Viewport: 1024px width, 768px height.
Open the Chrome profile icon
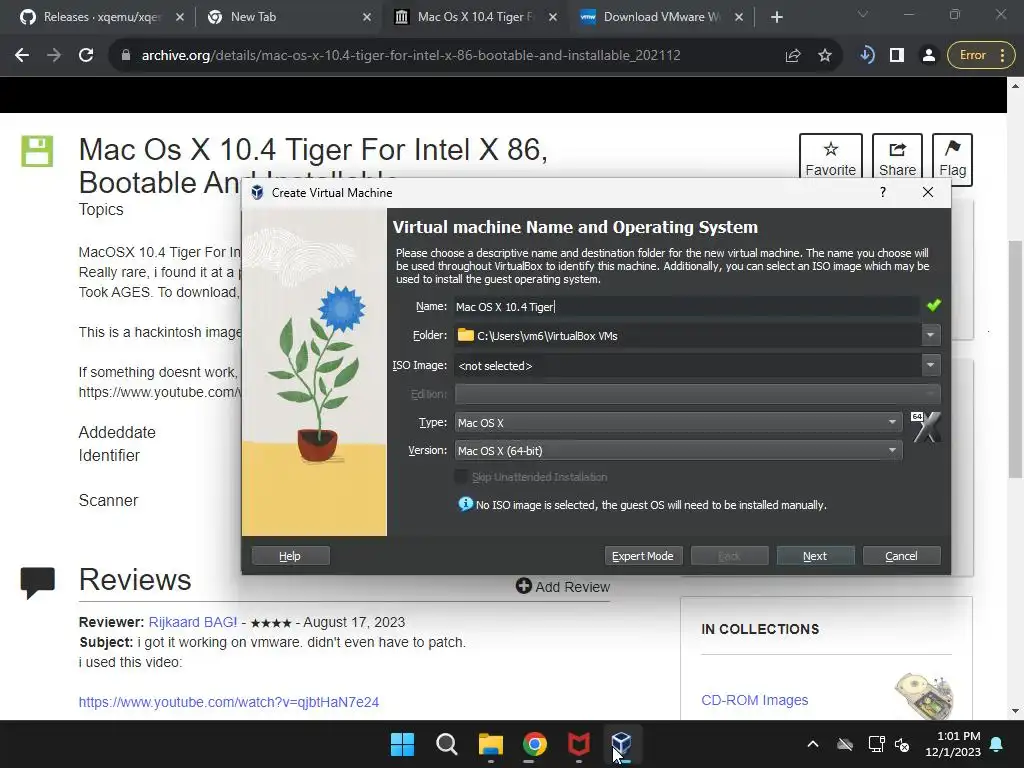click(x=928, y=56)
